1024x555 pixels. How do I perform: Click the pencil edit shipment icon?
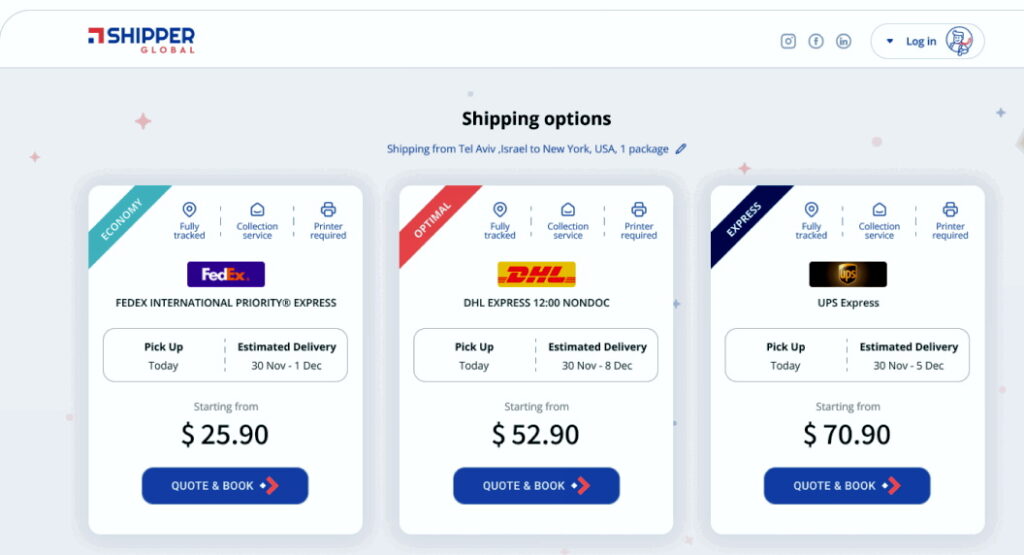coord(681,149)
